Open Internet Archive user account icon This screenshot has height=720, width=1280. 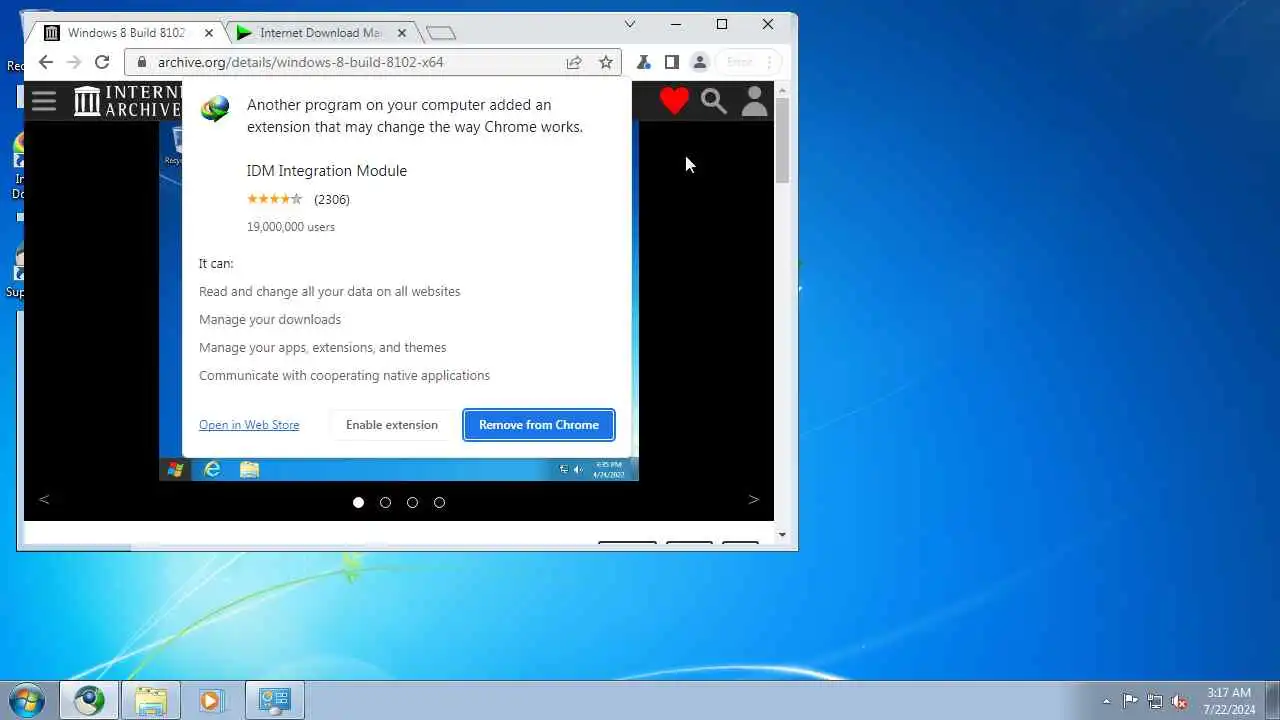point(755,101)
